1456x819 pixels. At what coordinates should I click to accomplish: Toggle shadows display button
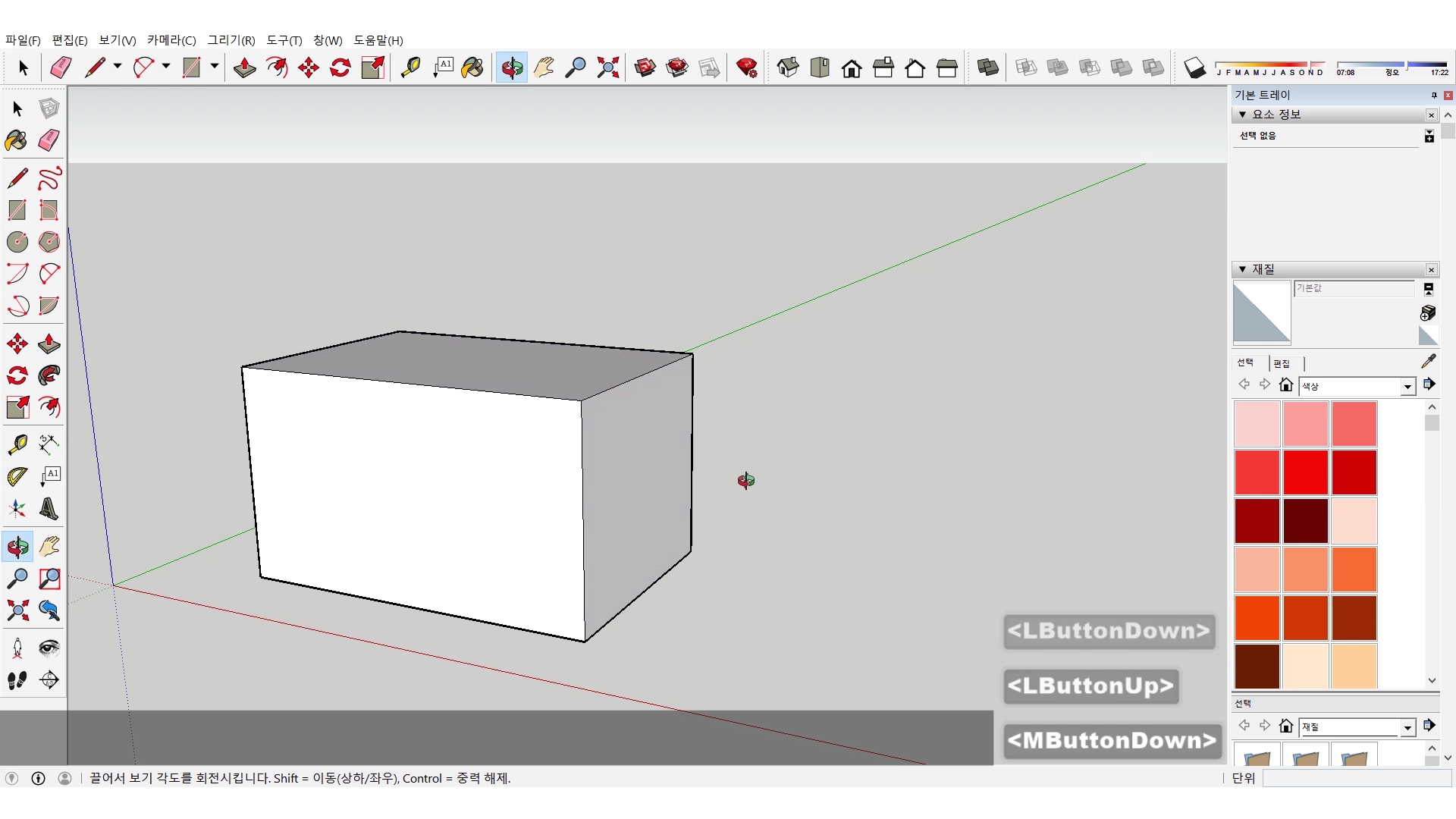coord(1194,68)
